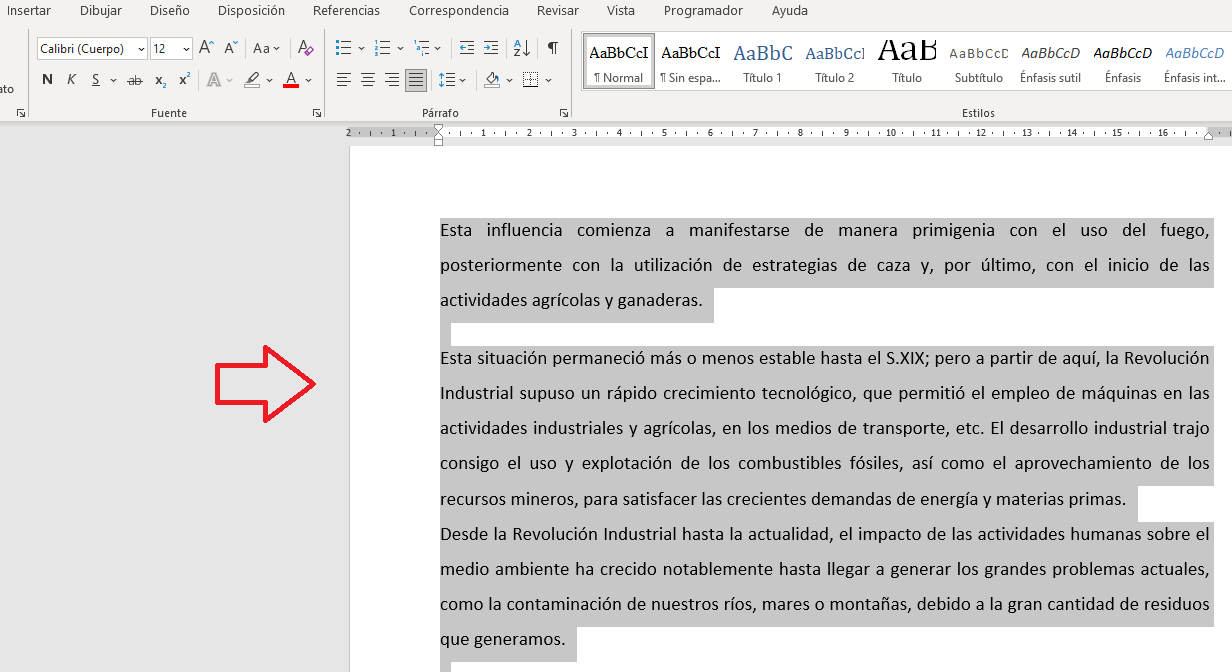Click the sort A-Z icon
1232x672 pixels.
(521, 48)
